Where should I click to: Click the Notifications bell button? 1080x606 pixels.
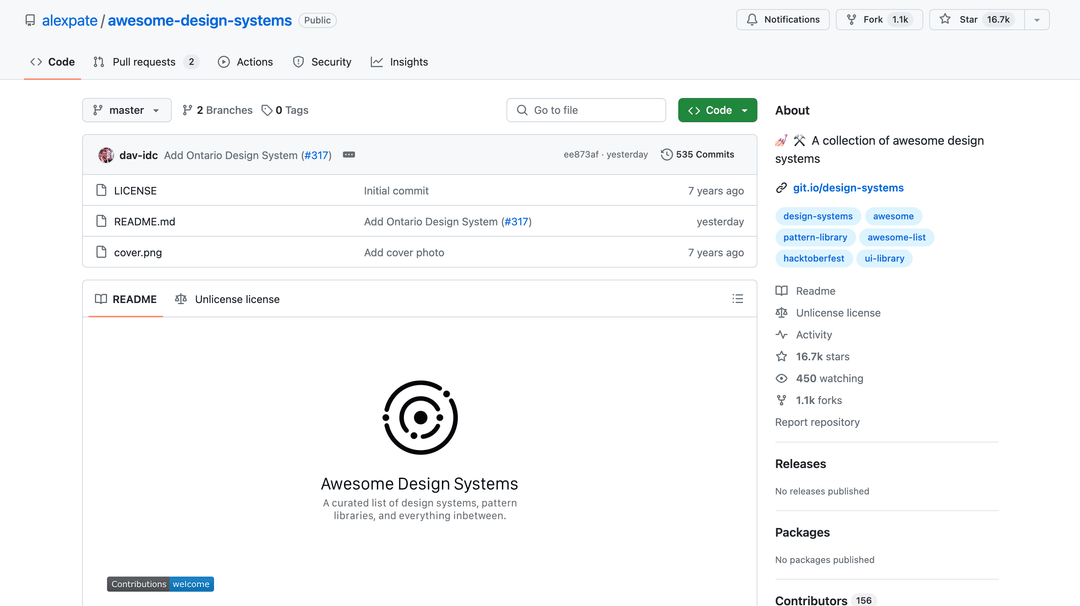[x=783, y=20]
